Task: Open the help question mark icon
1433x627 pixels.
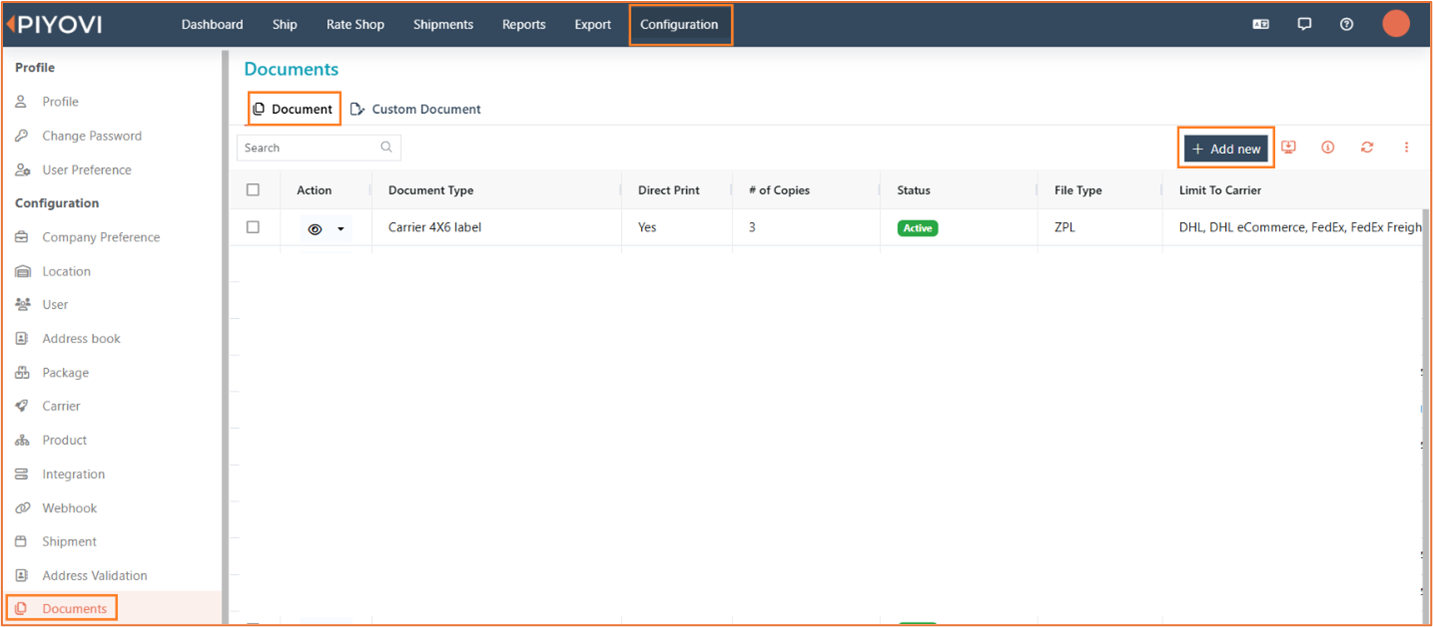Action: pos(1347,24)
